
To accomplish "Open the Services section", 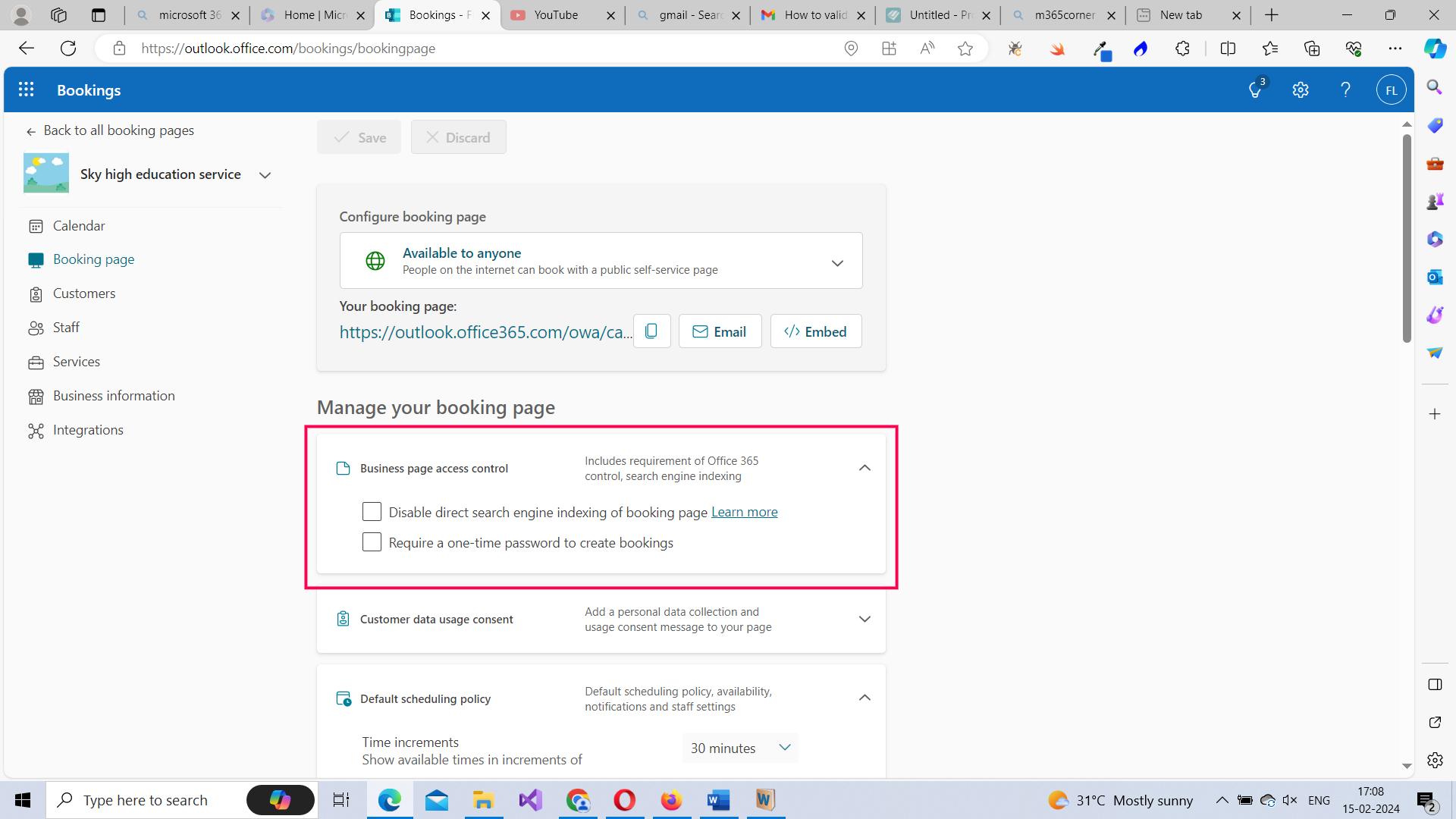I will click(x=76, y=362).
